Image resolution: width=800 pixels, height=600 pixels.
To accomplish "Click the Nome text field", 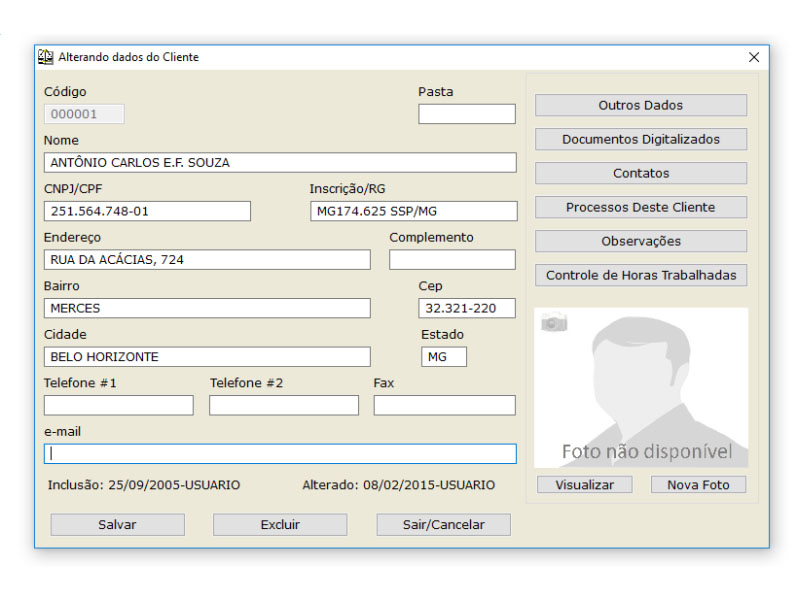I will click(x=280, y=163).
